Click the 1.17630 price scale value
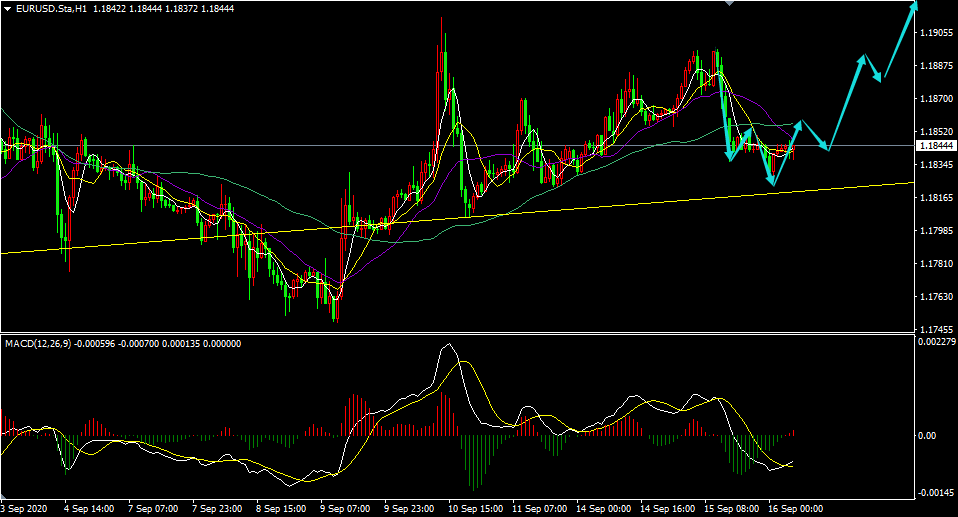Viewport: 958px width, 517px height. pos(937,297)
